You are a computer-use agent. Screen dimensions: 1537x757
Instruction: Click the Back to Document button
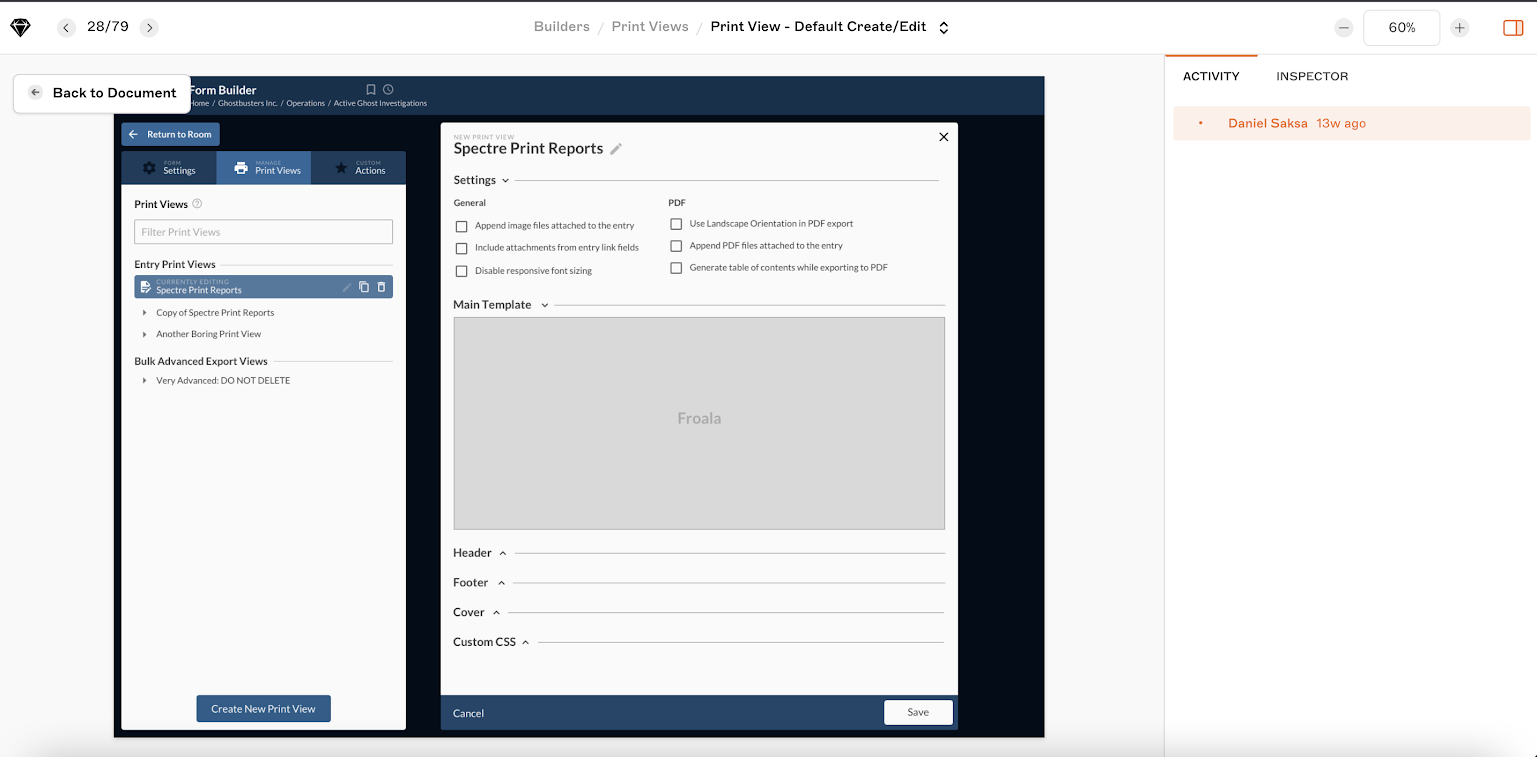click(x=102, y=93)
